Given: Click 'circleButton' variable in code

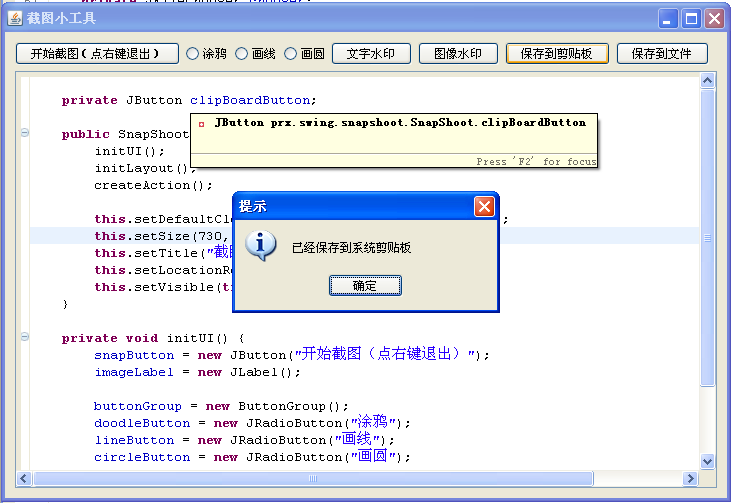Looking at the screenshot, I should (142, 457).
